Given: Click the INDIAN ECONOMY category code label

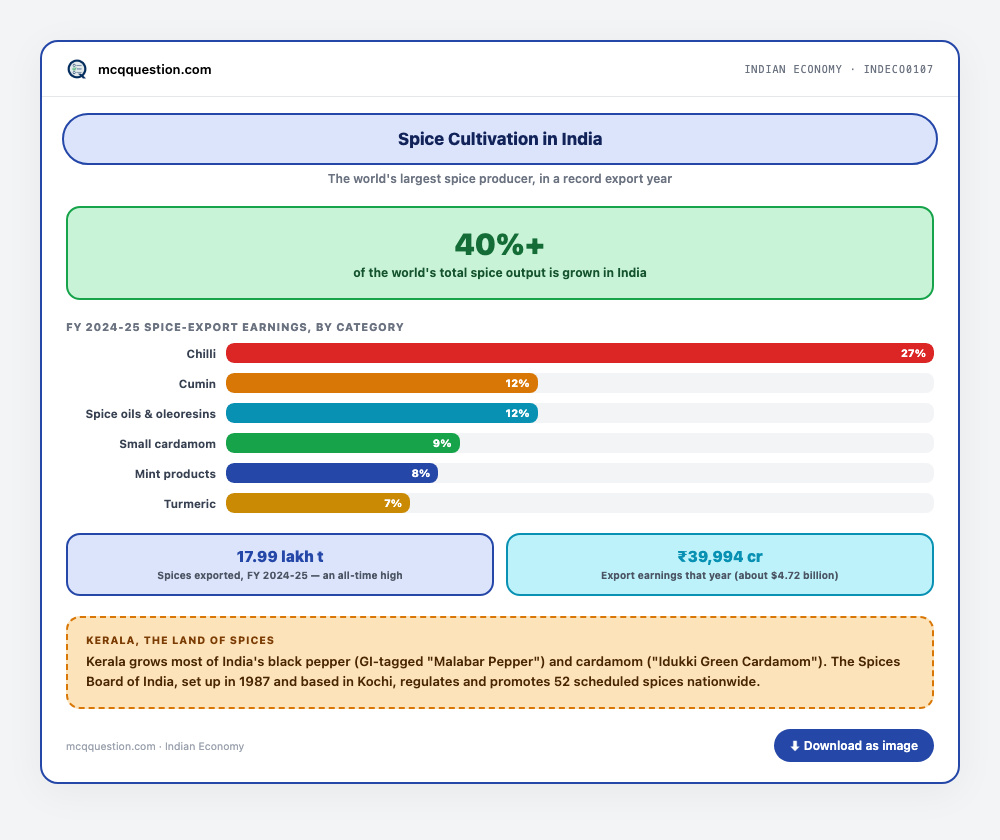Looking at the screenshot, I should click(839, 69).
